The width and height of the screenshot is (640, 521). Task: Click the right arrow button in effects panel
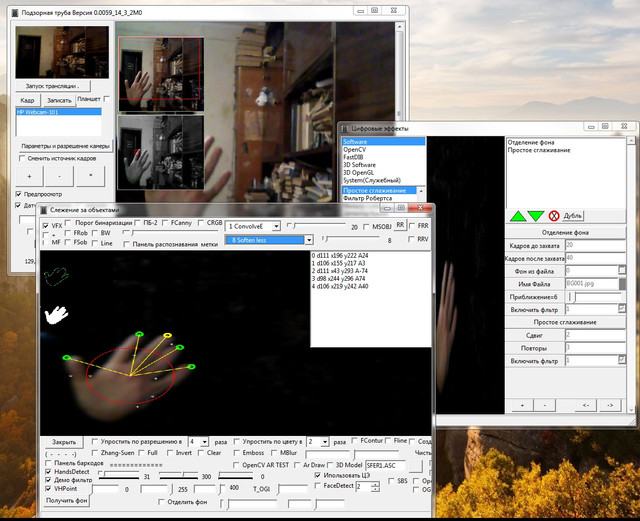tap(611, 405)
